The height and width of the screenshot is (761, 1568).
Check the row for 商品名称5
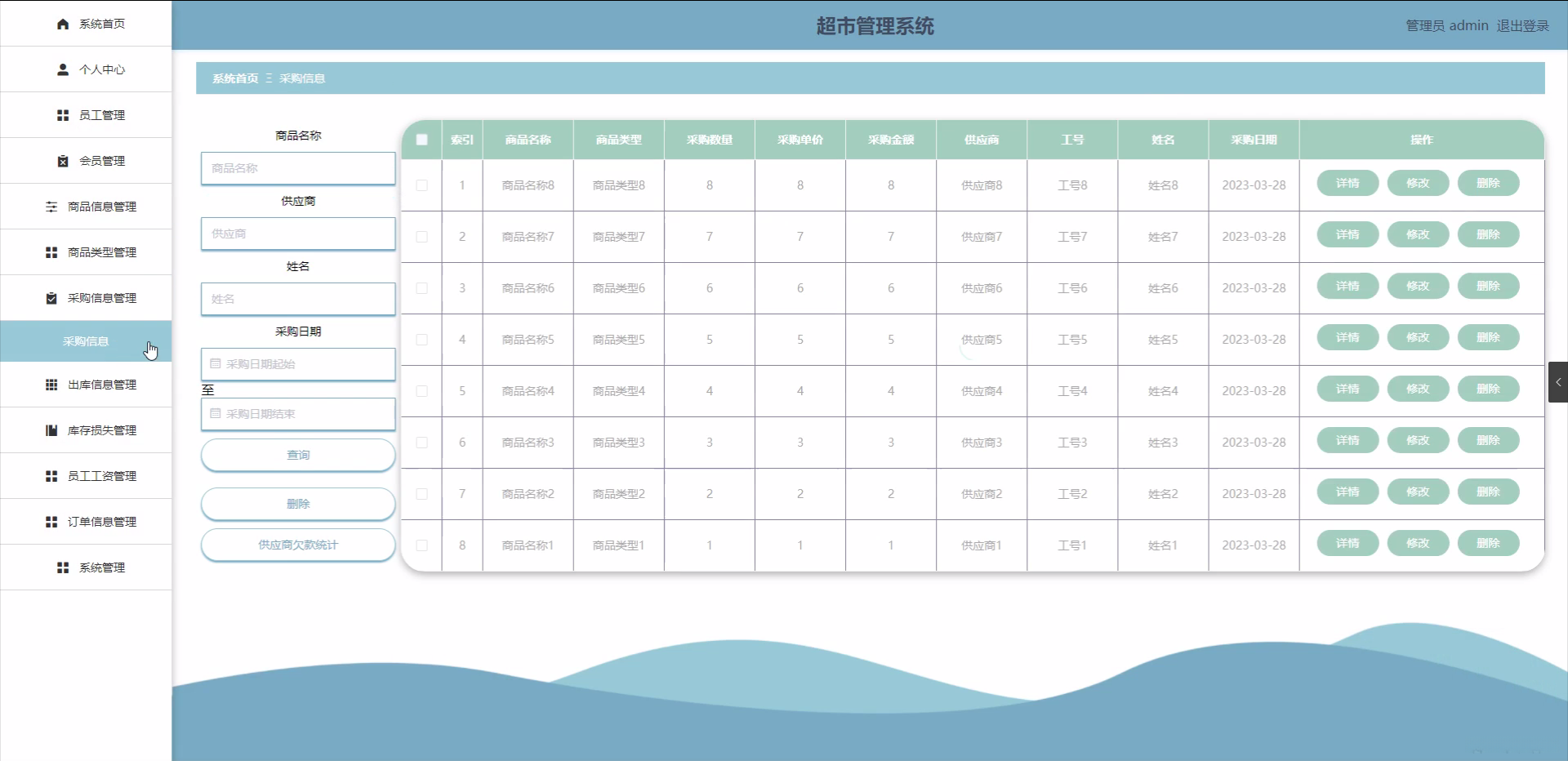tap(422, 340)
